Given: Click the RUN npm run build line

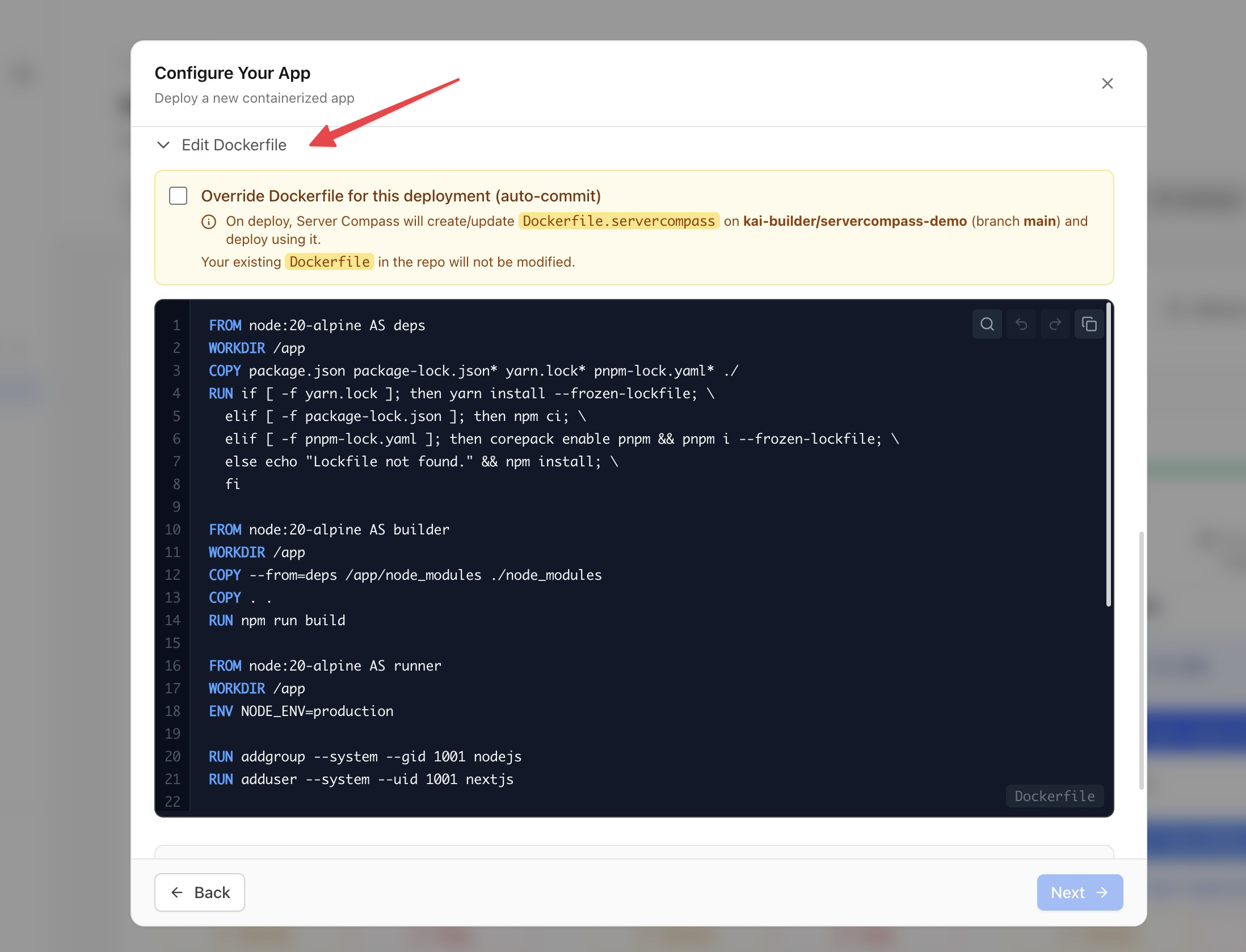Looking at the screenshot, I should (x=277, y=621).
